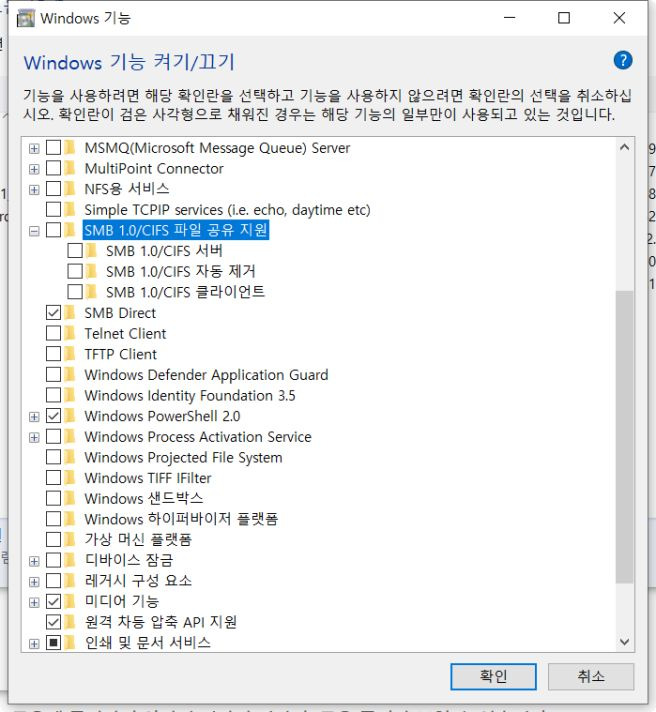Expand the Windows PowerShell 2.0 node
The width and height of the screenshot is (656, 712).
click(x=34, y=416)
